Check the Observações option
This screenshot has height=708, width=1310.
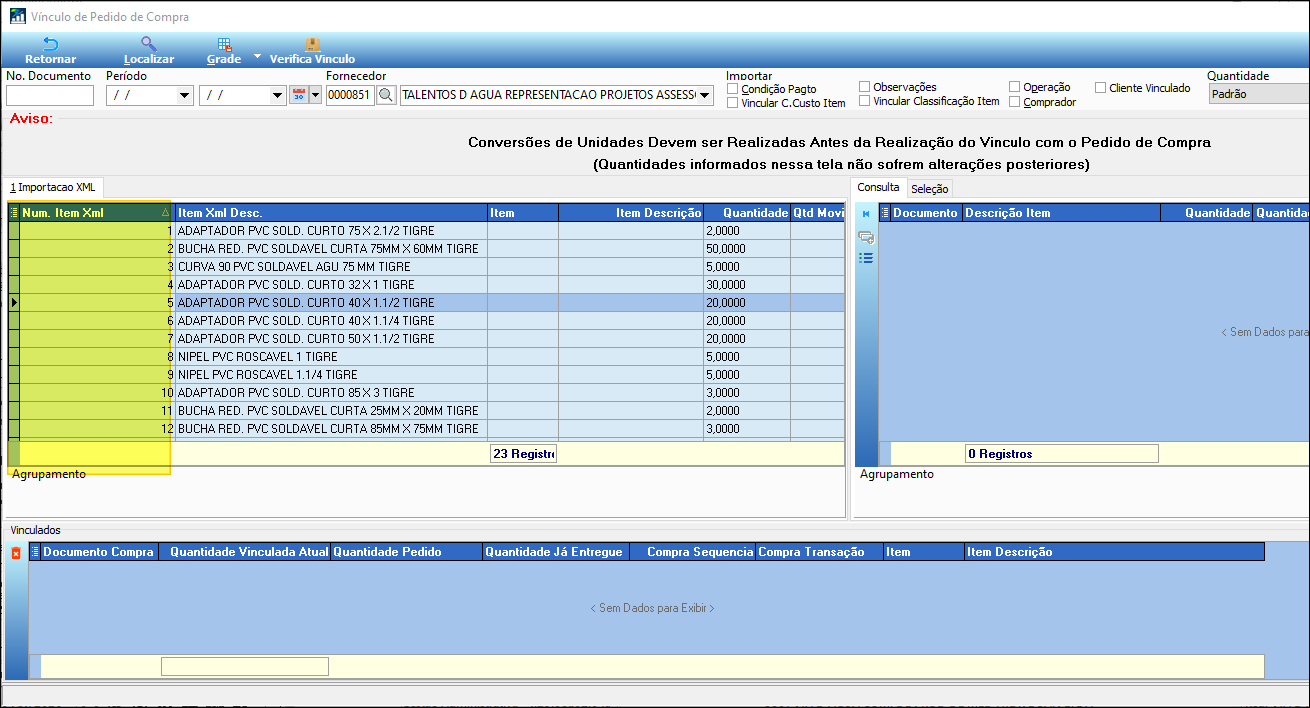(x=865, y=87)
